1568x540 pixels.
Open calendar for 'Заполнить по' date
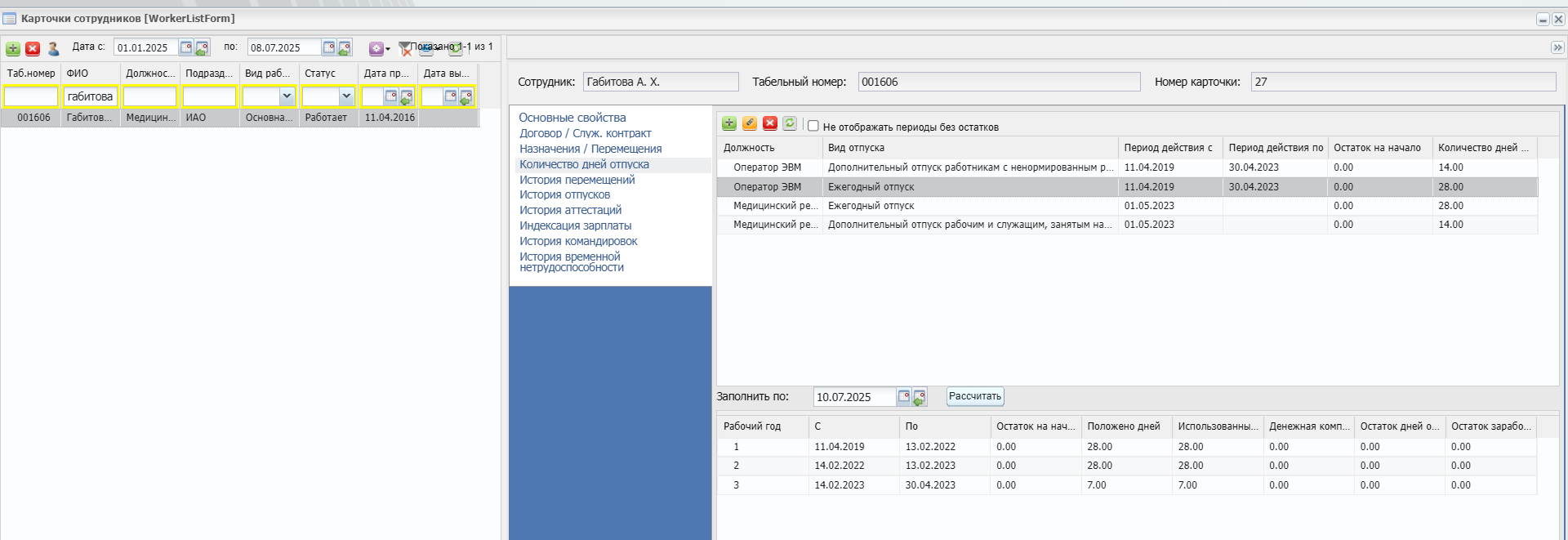904,396
